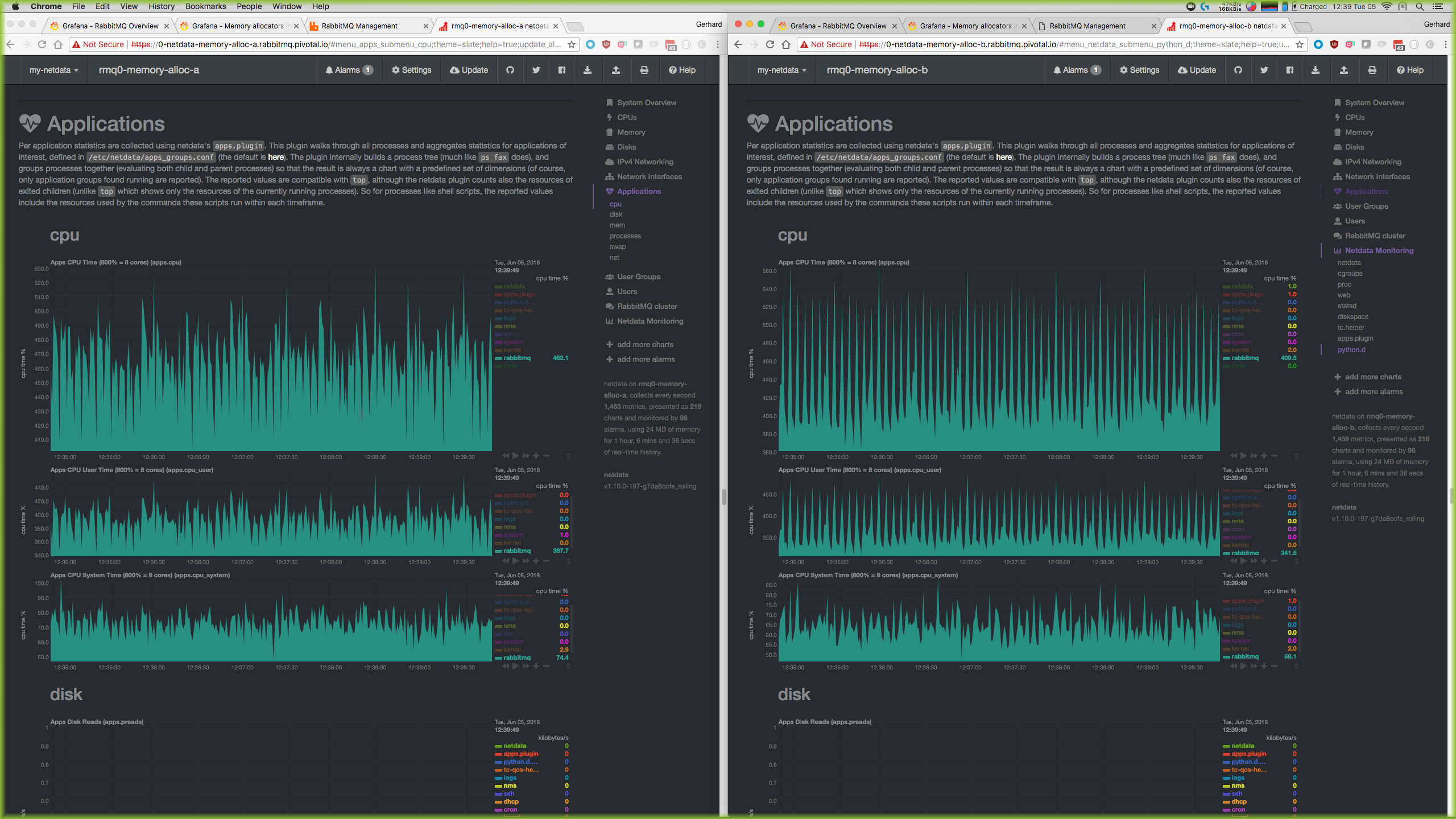Open Alarms in left netdata navbar
Image resolution: width=1456 pixels, height=819 pixels.
349,70
